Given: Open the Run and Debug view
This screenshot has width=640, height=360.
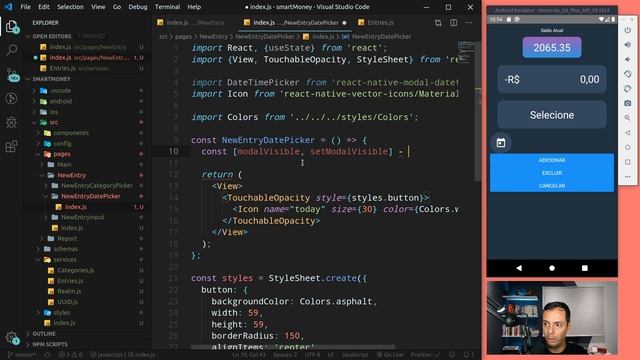Looking at the screenshot, I should pyautogui.click(x=11, y=98).
